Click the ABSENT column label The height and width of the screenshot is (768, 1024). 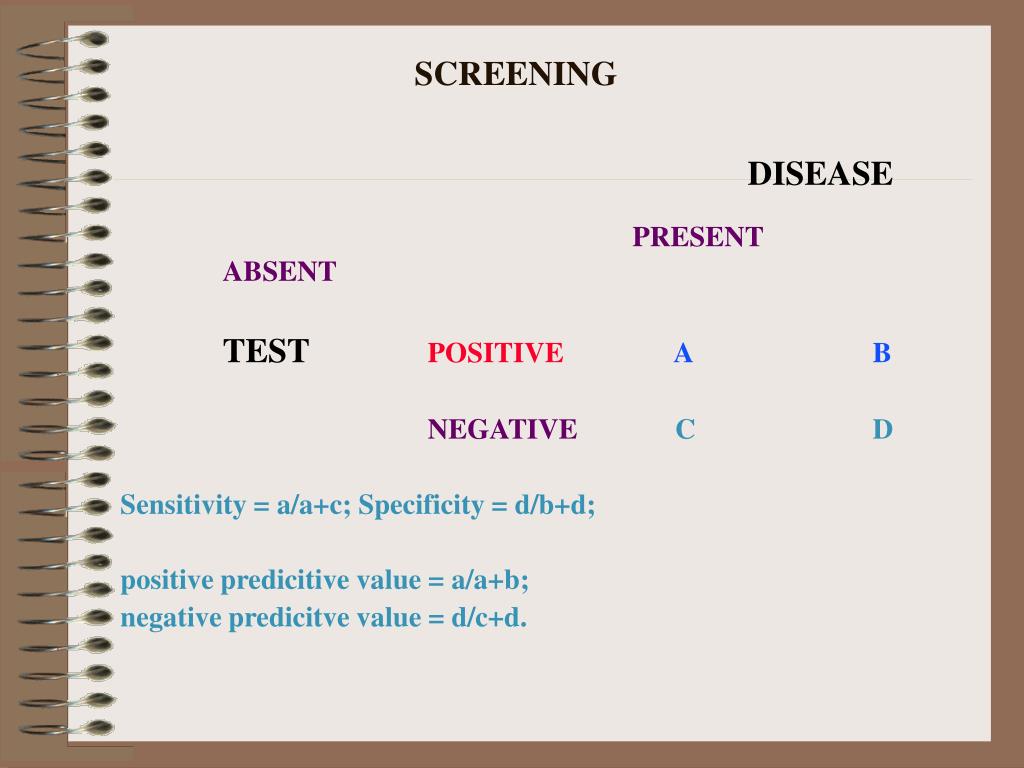click(x=280, y=271)
